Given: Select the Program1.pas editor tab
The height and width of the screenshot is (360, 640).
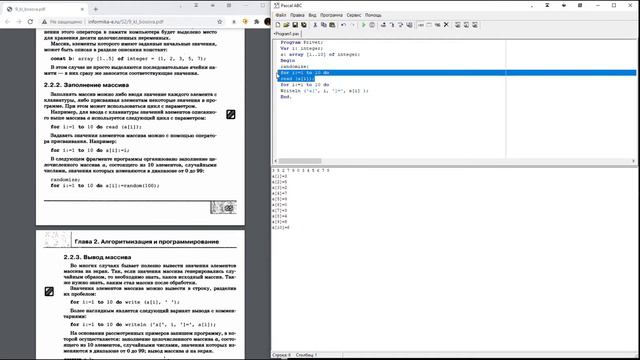Looking at the screenshot, I should (x=287, y=34).
